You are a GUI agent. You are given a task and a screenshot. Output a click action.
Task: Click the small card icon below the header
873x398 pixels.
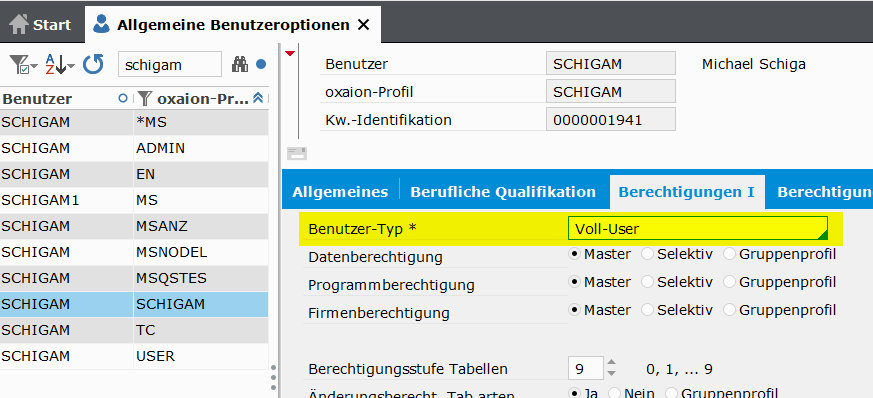(x=297, y=154)
